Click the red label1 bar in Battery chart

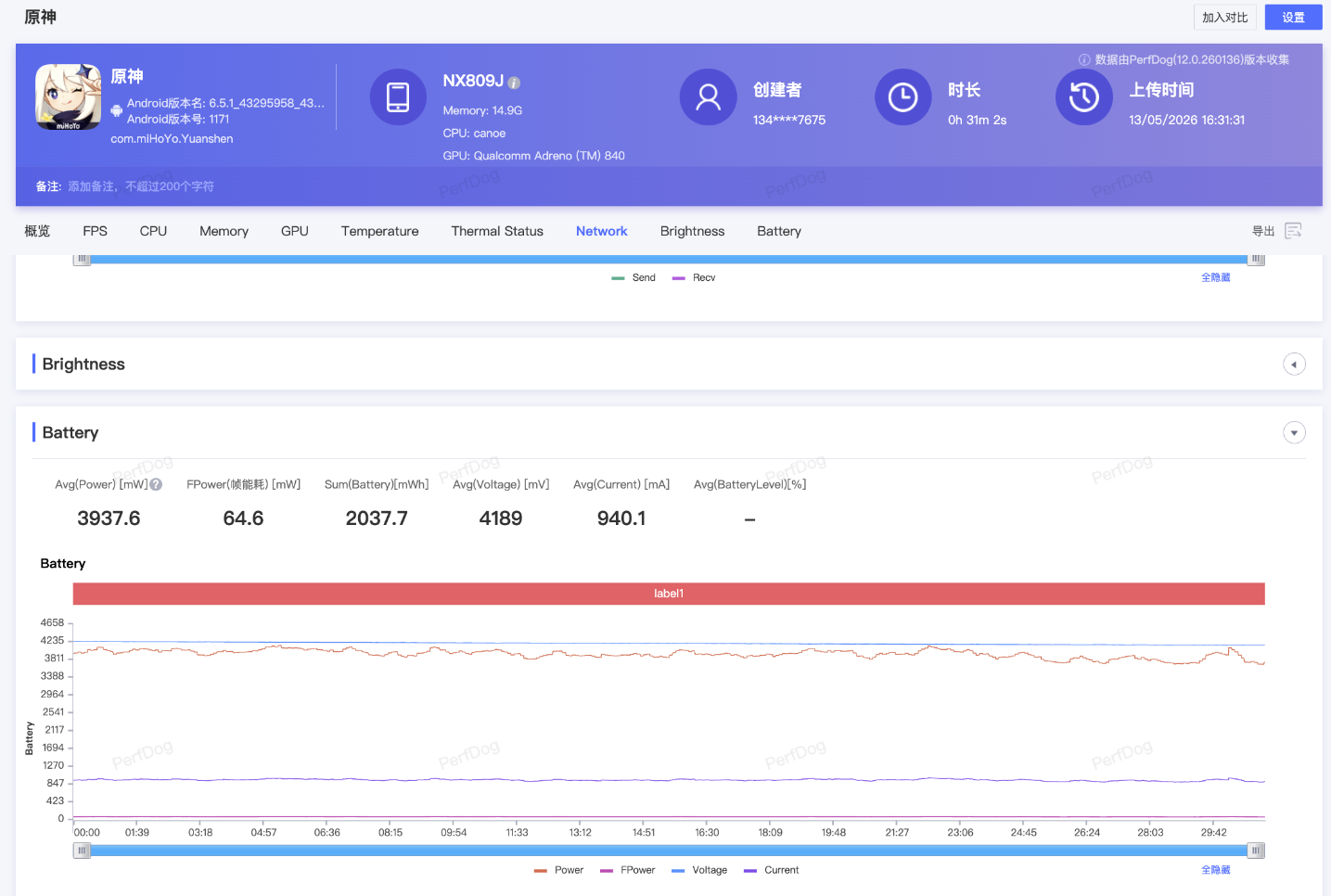pyautogui.click(x=669, y=594)
